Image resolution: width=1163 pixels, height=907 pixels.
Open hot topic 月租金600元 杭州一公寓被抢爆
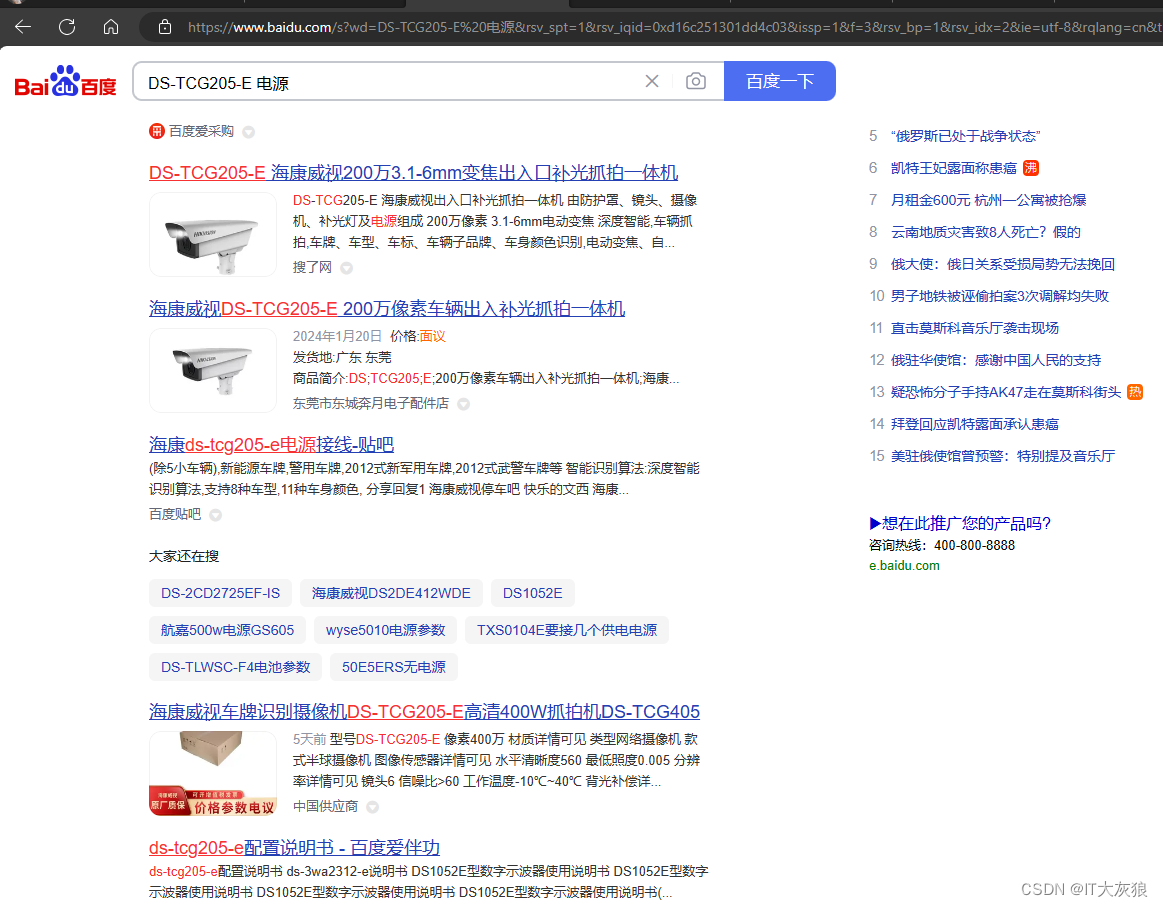coord(988,200)
